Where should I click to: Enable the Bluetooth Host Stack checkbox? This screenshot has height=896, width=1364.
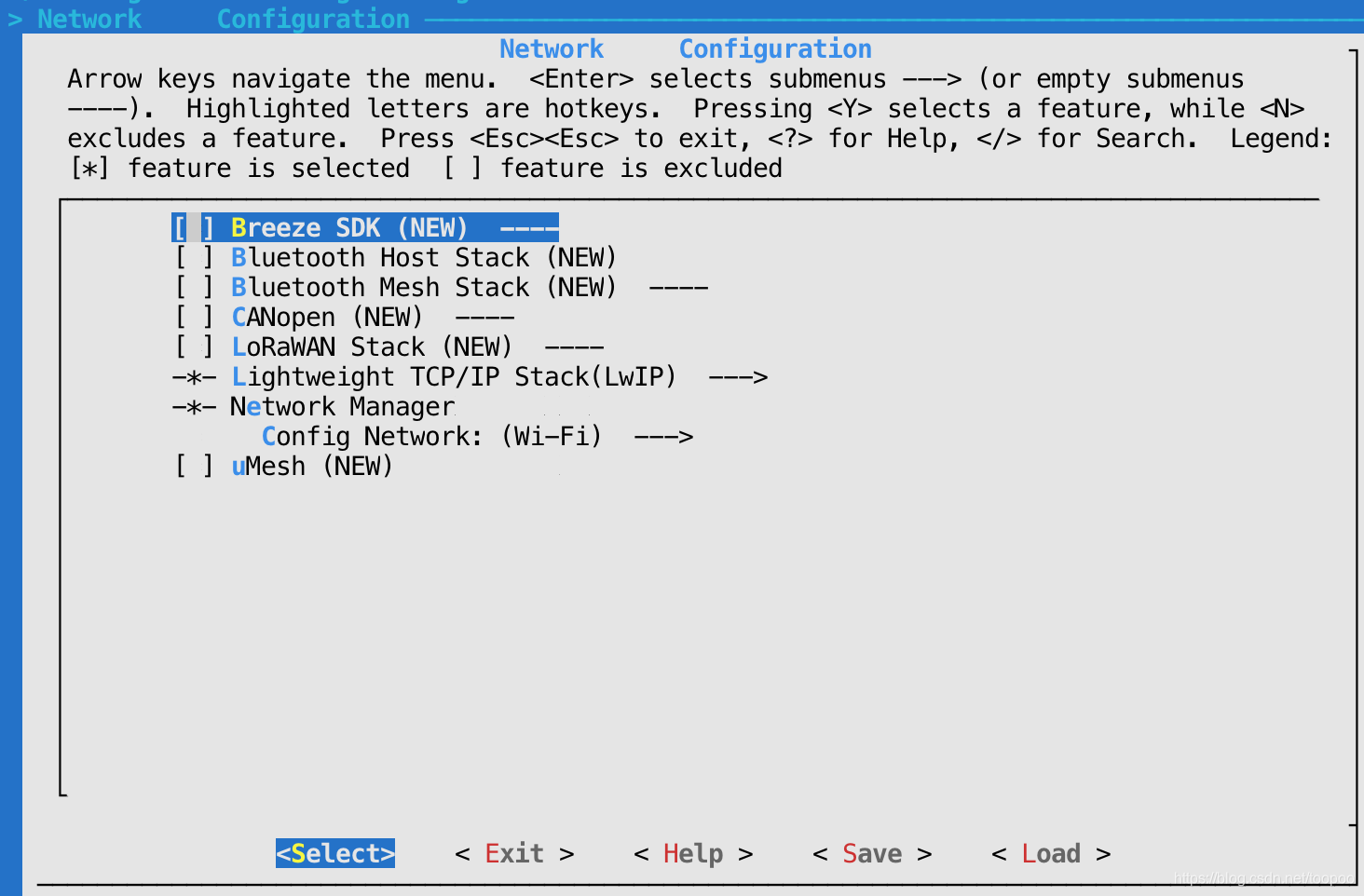click(x=194, y=258)
